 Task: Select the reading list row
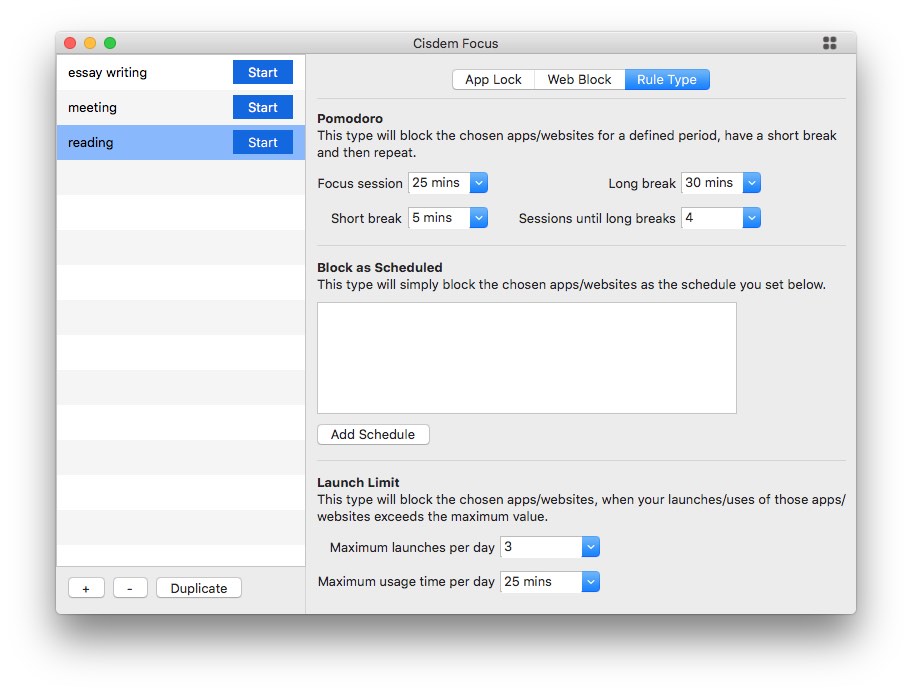pyautogui.click(x=181, y=142)
